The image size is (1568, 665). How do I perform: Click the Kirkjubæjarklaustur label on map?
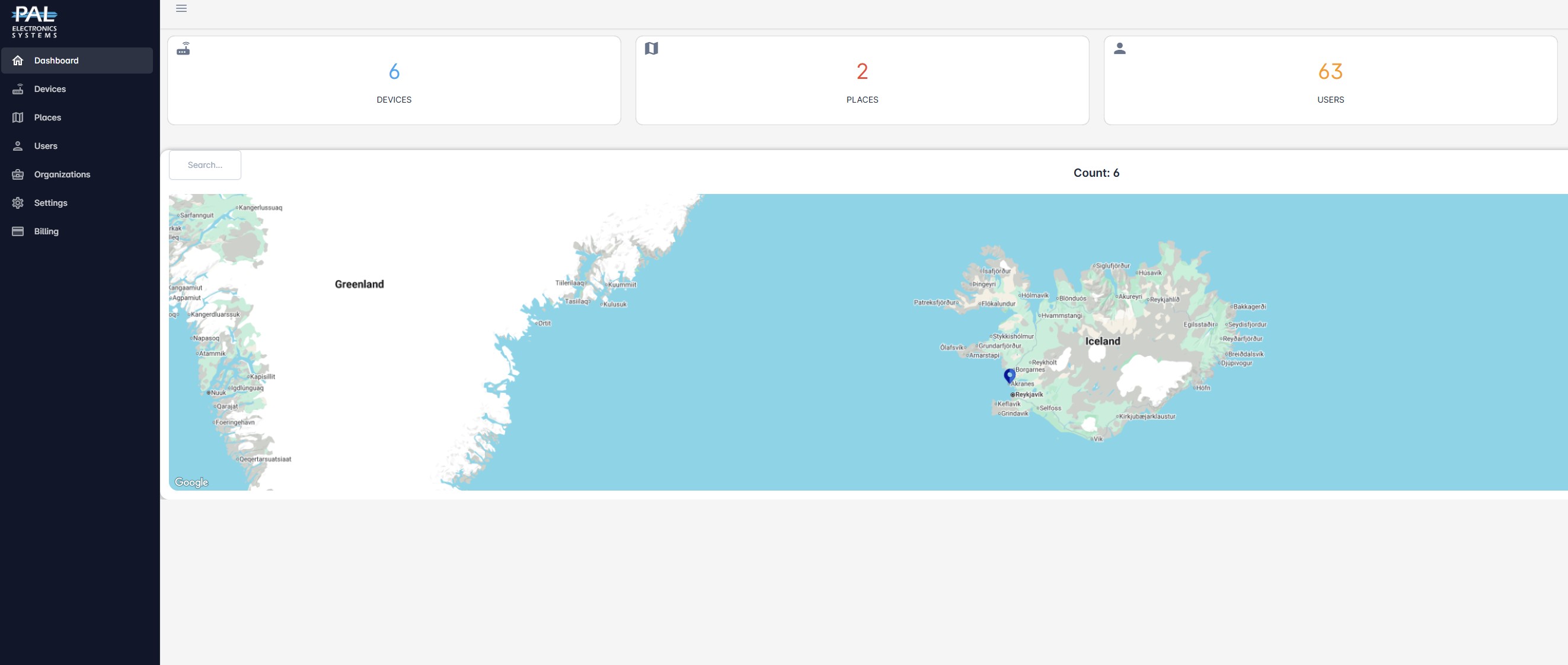(x=1147, y=416)
